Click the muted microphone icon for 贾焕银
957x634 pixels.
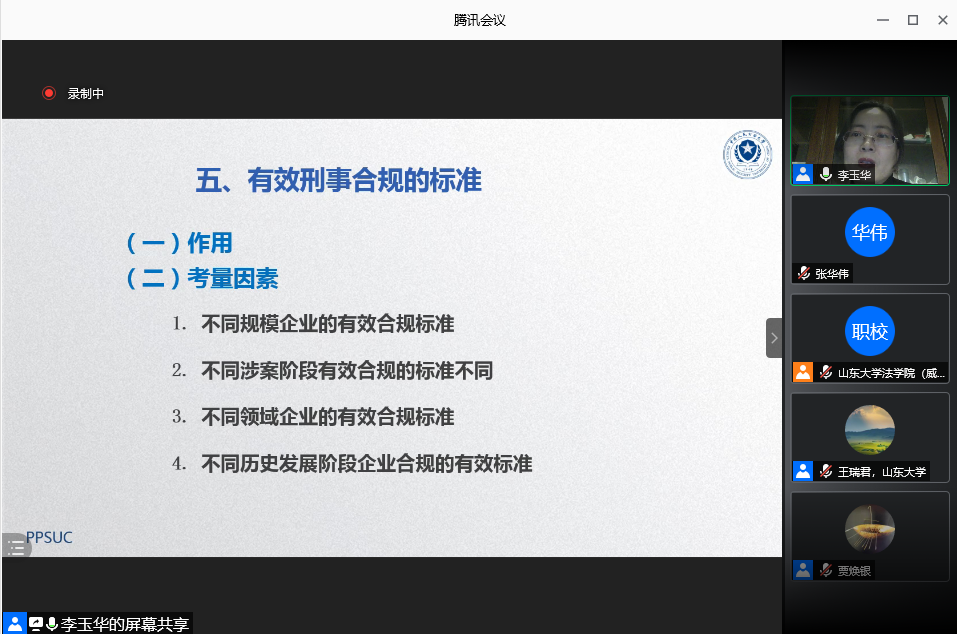point(826,570)
